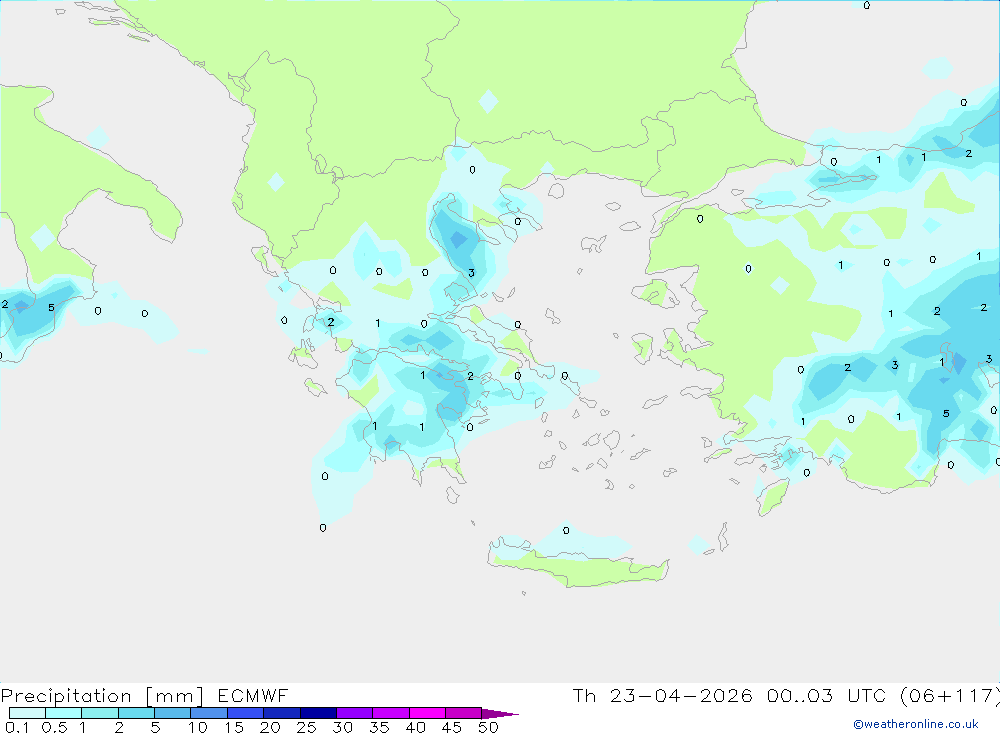Pick the 40–45 mm magenta legend swatch
Image resolution: width=1000 pixels, height=733 pixels.
click(x=427, y=713)
